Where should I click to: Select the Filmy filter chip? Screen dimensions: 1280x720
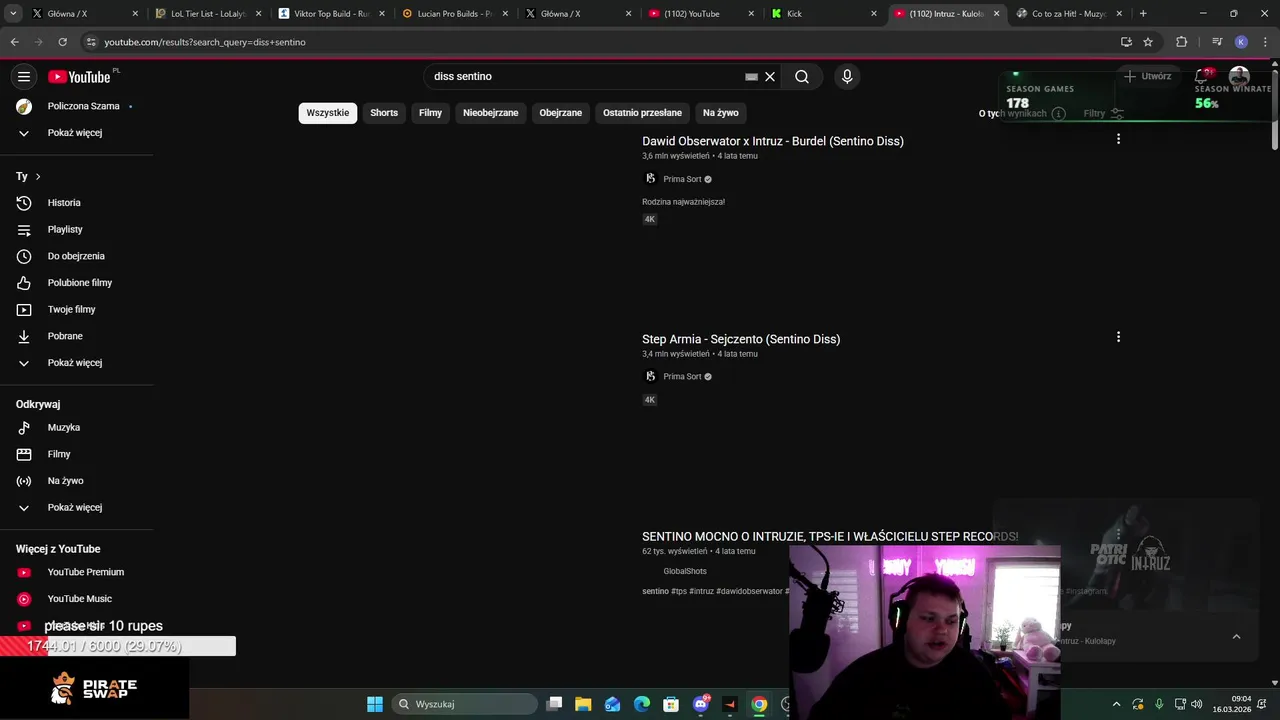click(x=430, y=113)
